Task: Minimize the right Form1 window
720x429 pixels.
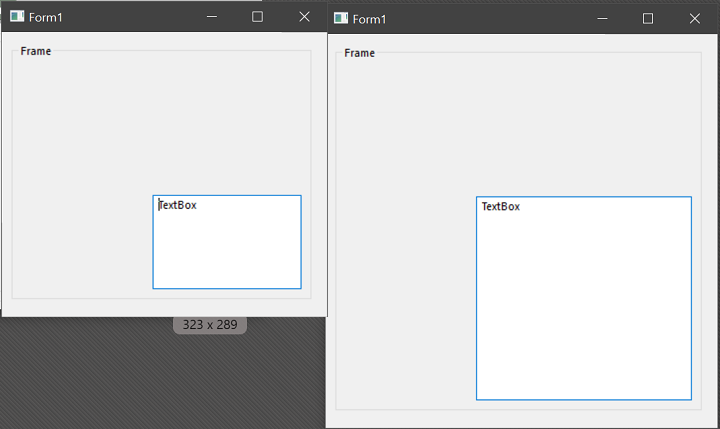Action: click(x=601, y=19)
